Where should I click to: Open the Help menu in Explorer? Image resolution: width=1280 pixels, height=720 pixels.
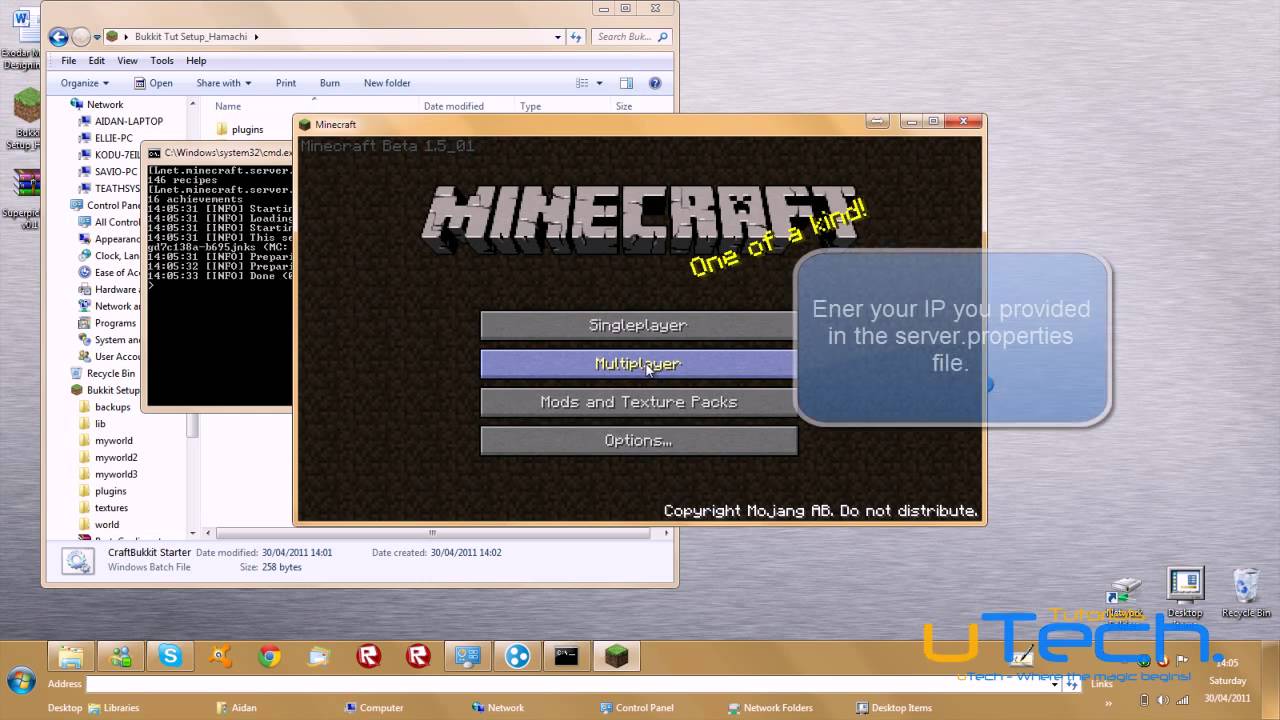point(196,61)
